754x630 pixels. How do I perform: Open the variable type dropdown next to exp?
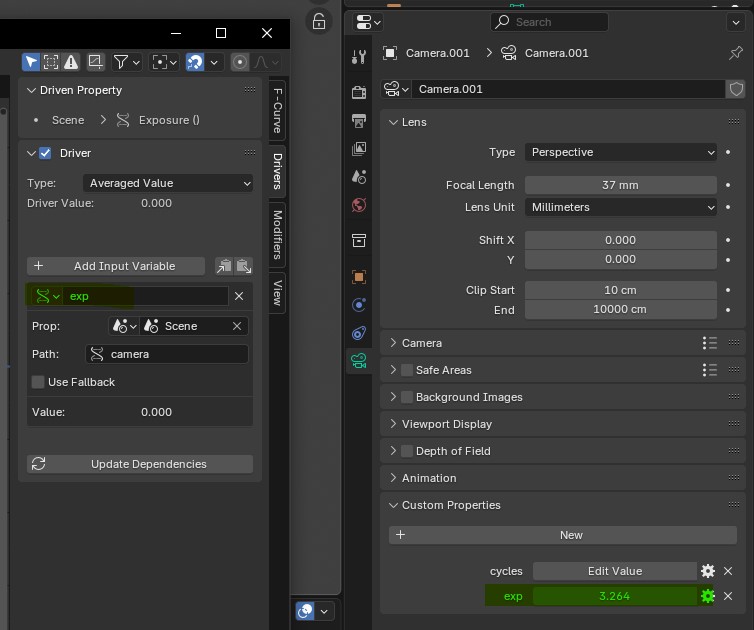click(x=47, y=296)
